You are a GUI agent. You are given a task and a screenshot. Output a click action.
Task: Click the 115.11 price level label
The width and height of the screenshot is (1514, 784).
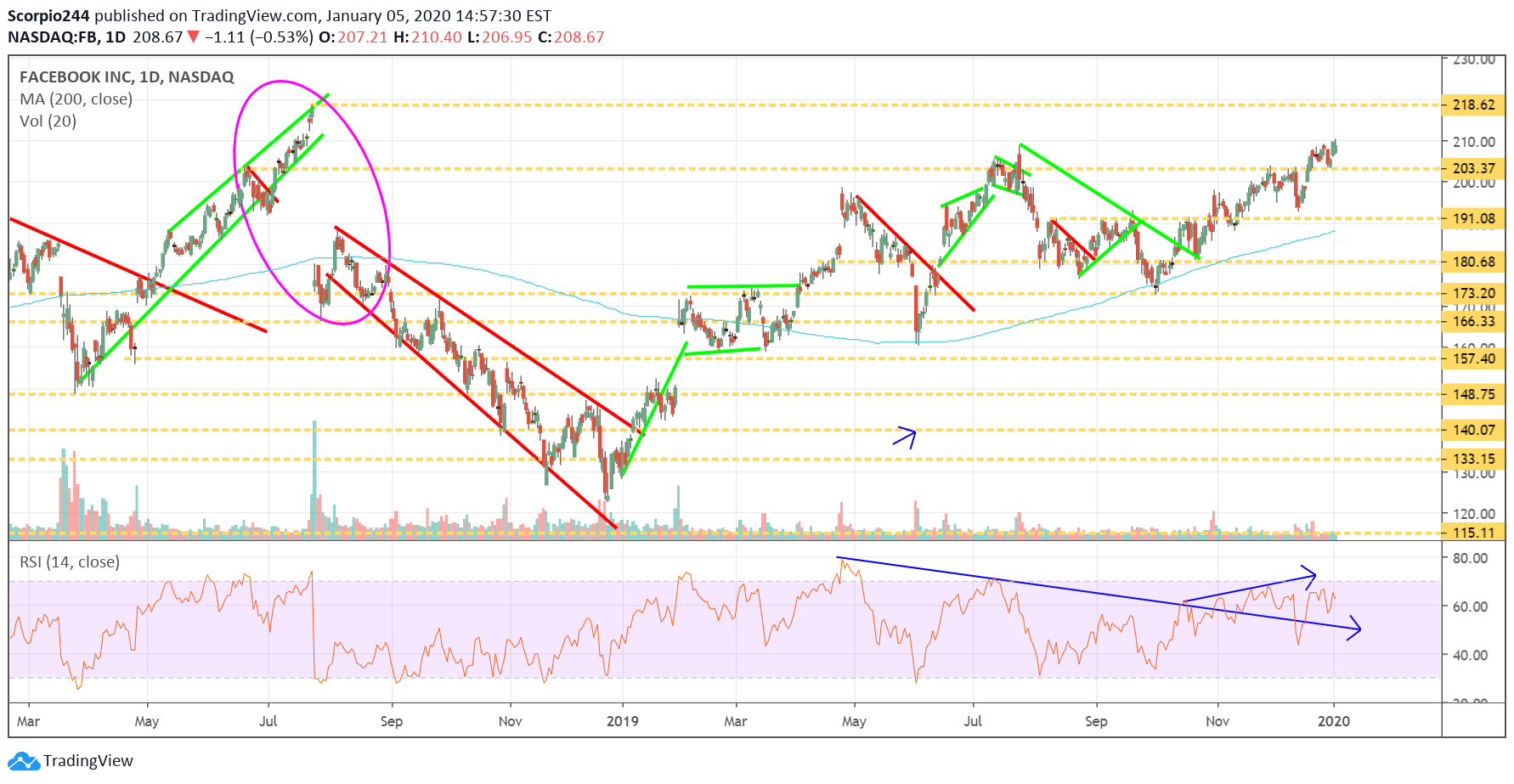pos(1473,533)
